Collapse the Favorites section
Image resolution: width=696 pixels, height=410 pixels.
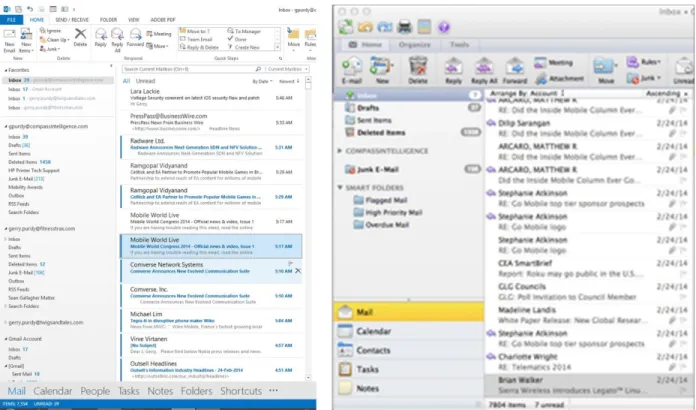pyautogui.click(x=6, y=70)
